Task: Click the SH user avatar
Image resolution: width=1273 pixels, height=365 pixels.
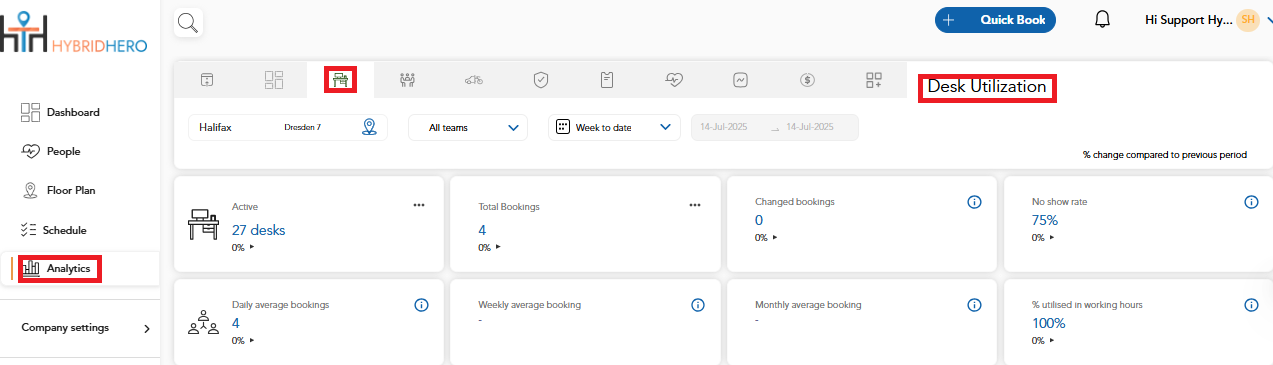Action: (1247, 20)
